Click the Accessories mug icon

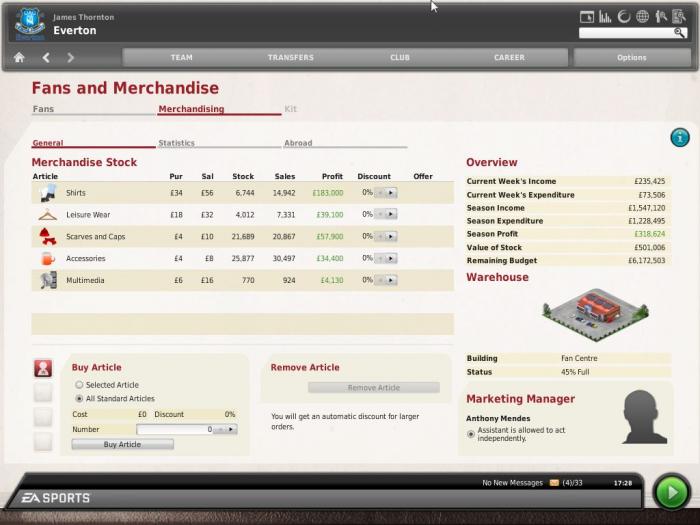tap(48, 258)
